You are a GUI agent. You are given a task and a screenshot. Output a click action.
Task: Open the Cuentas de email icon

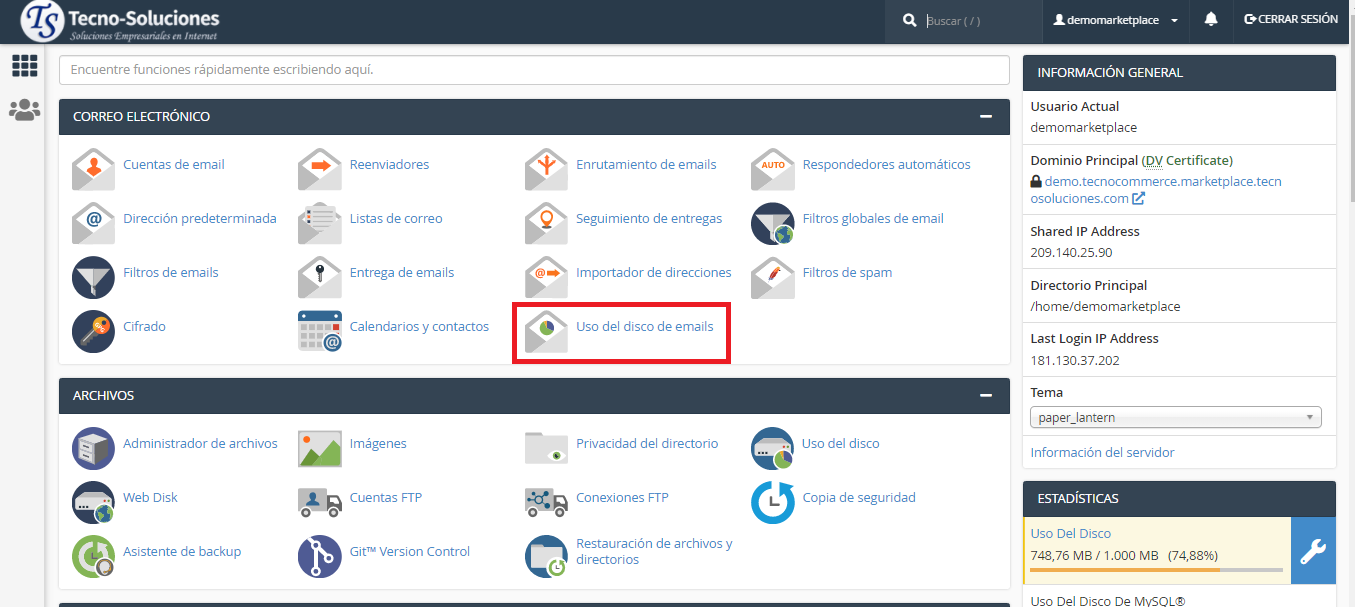[93, 168]
